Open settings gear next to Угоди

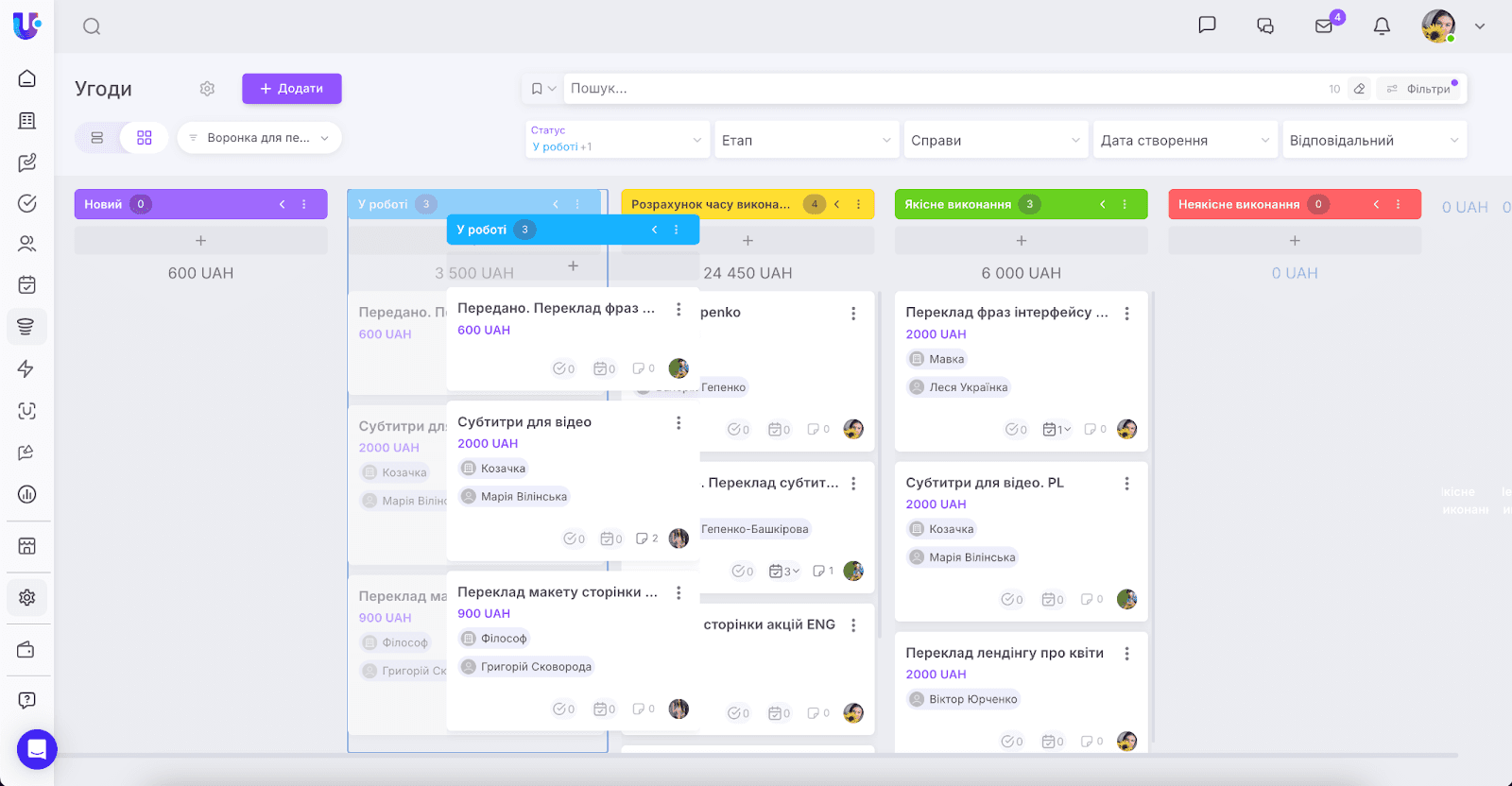coord(207,89)
